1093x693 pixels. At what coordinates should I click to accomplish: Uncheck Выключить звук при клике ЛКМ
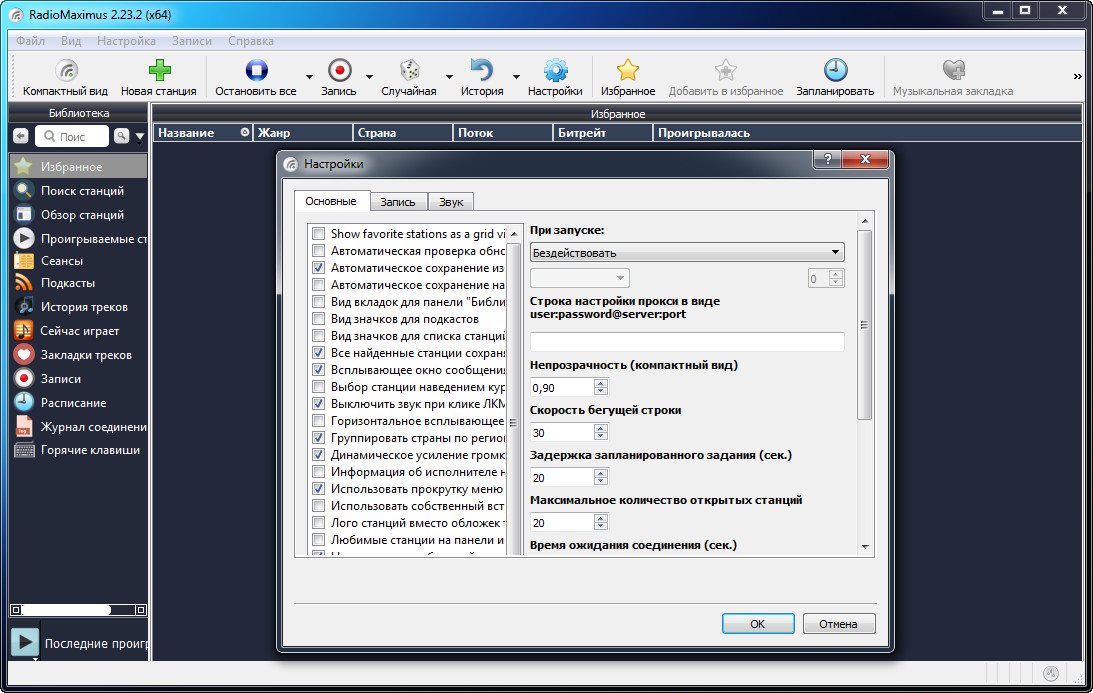tap(319, 404)
